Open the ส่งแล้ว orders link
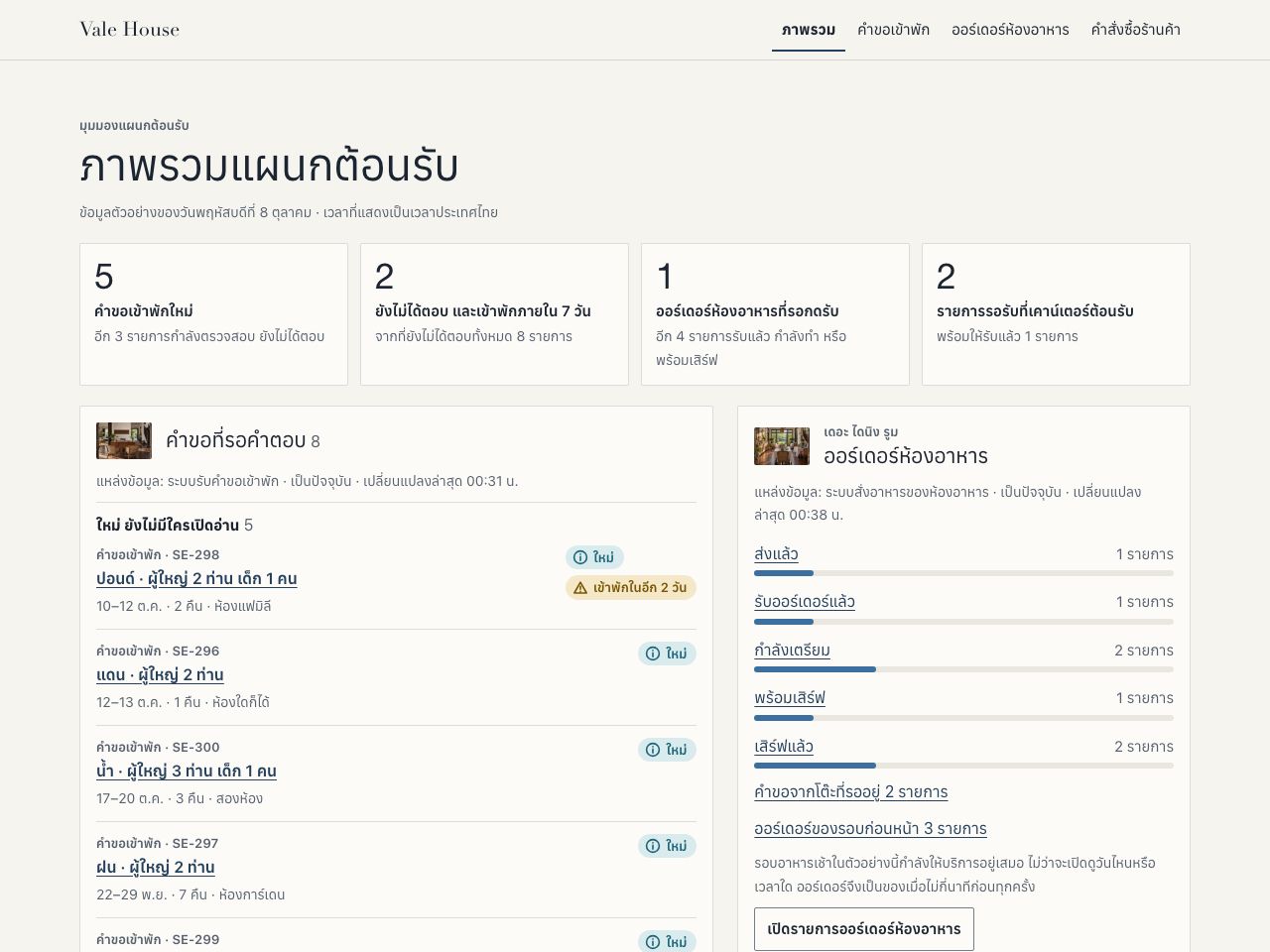1270x952 pixels. click(x=776, y=554)
